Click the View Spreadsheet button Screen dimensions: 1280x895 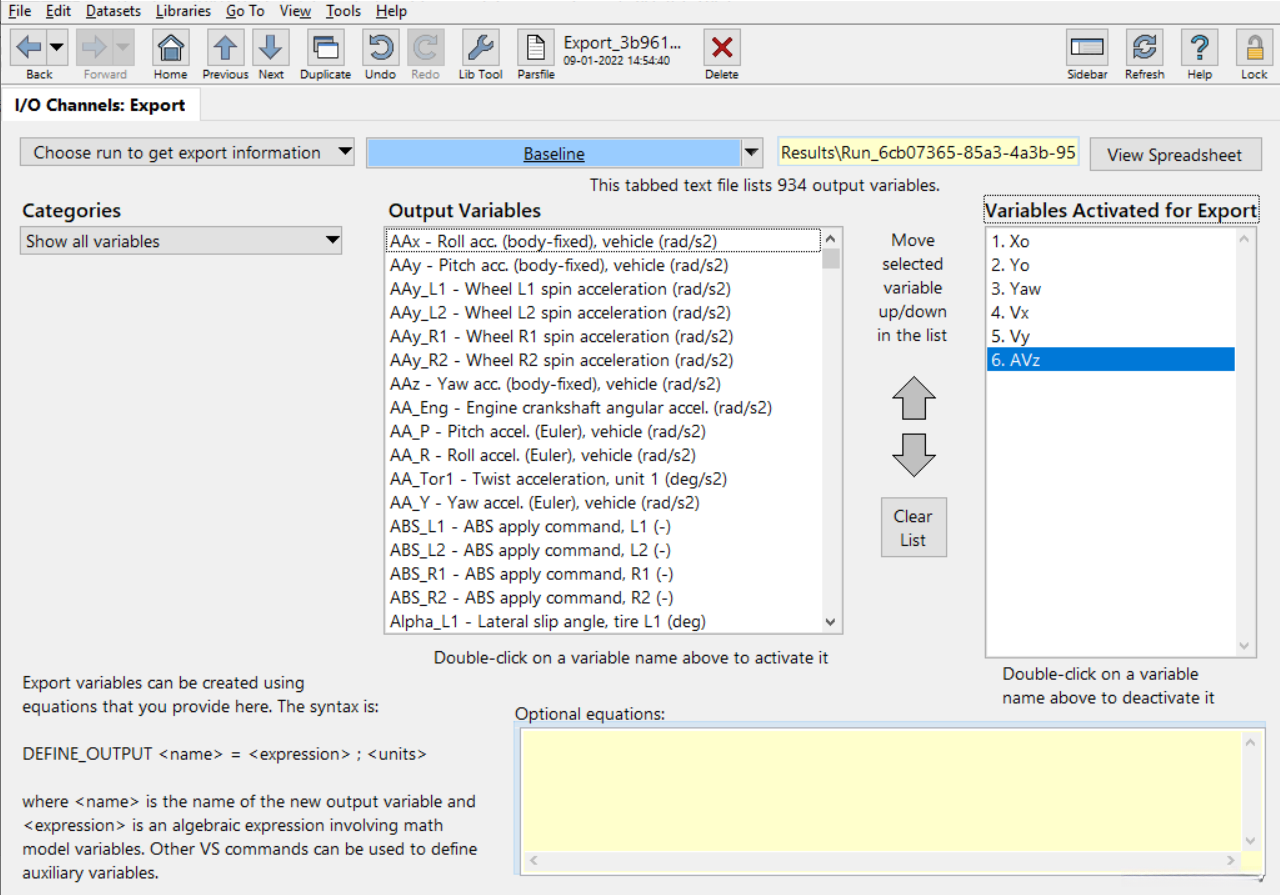click(1174, 155)
